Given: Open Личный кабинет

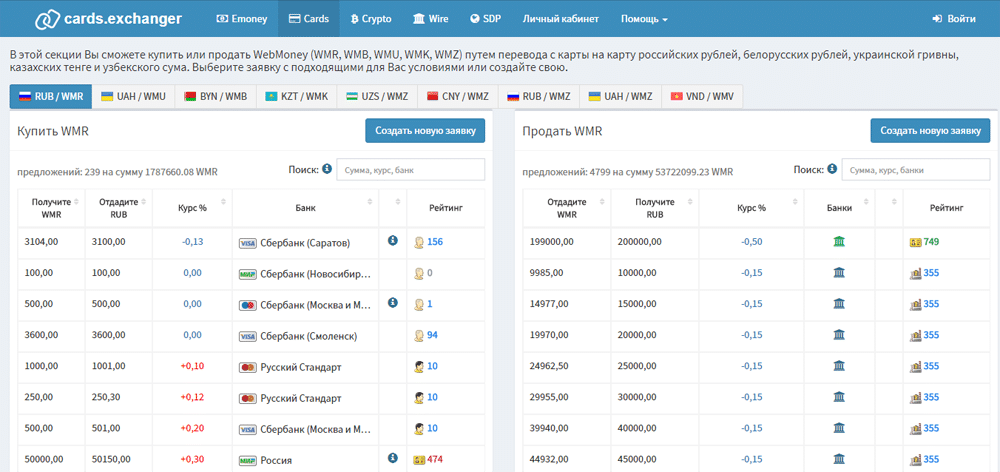Looking at the screenshot, I should coord(561,18).
